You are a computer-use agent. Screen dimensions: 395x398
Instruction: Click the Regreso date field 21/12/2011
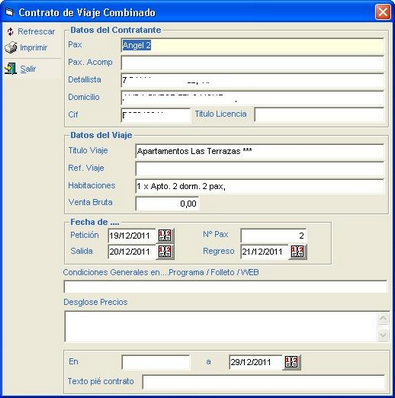tap(265, 252)
